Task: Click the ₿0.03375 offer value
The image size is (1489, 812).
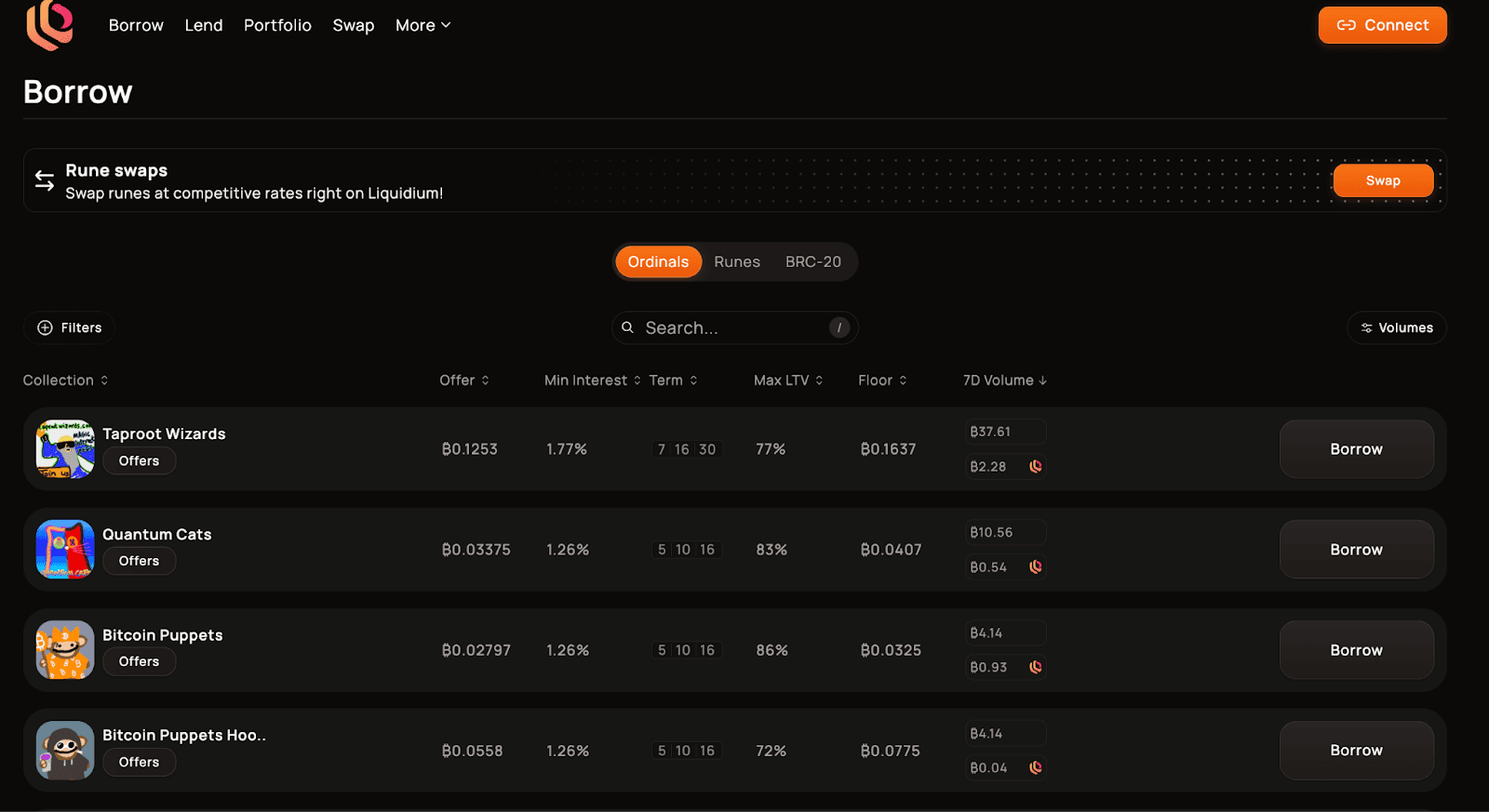Action: (476, 550)
